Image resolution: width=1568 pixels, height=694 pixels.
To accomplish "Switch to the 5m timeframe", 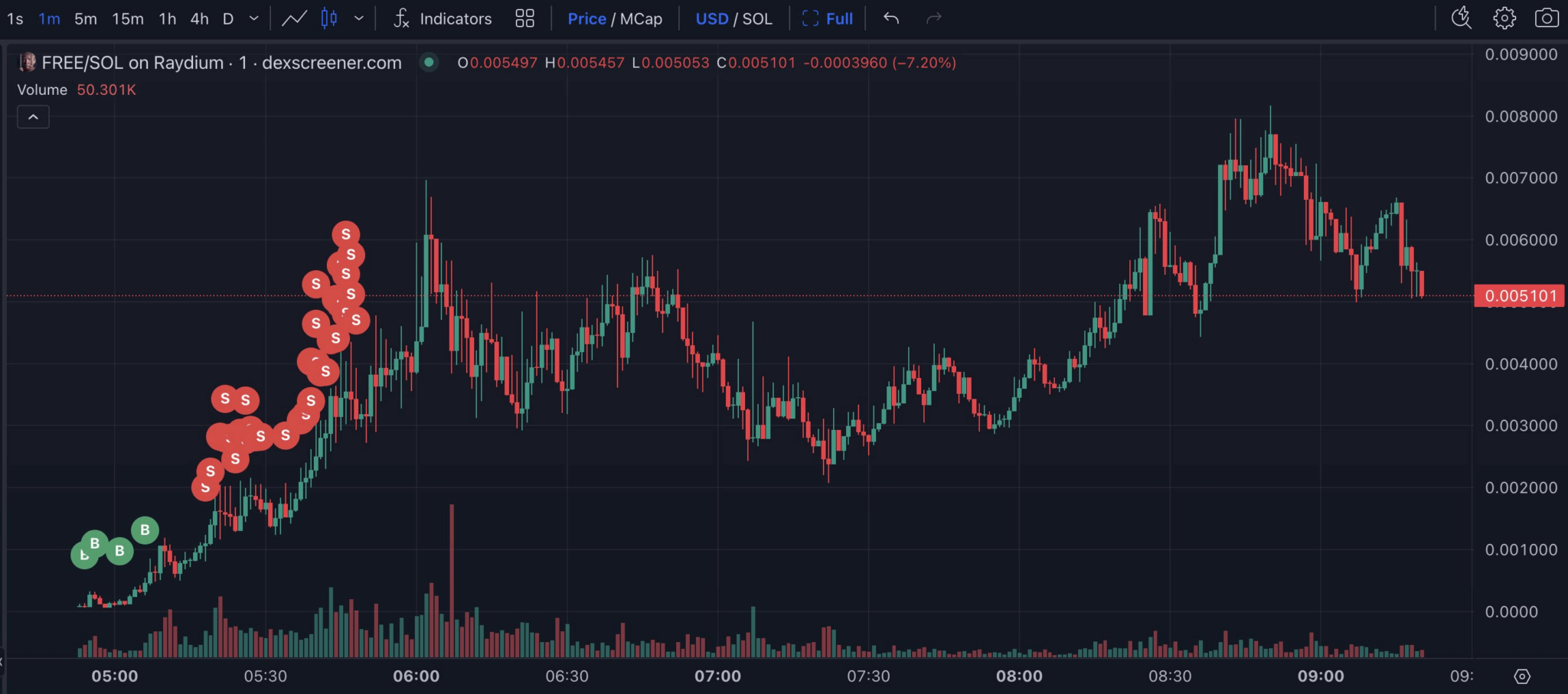I will point(86,18).
